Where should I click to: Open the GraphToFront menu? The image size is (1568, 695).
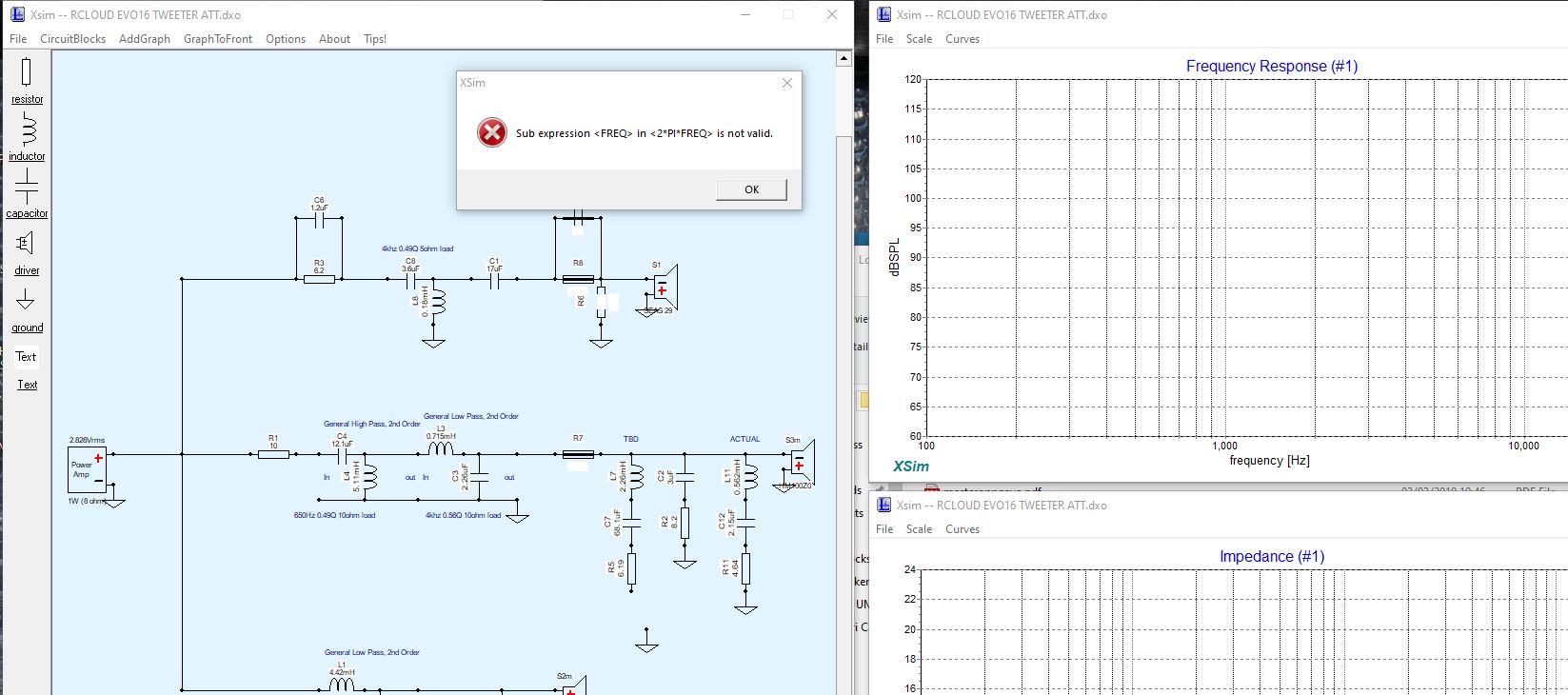pyautogui.click(x=218, y=39)
